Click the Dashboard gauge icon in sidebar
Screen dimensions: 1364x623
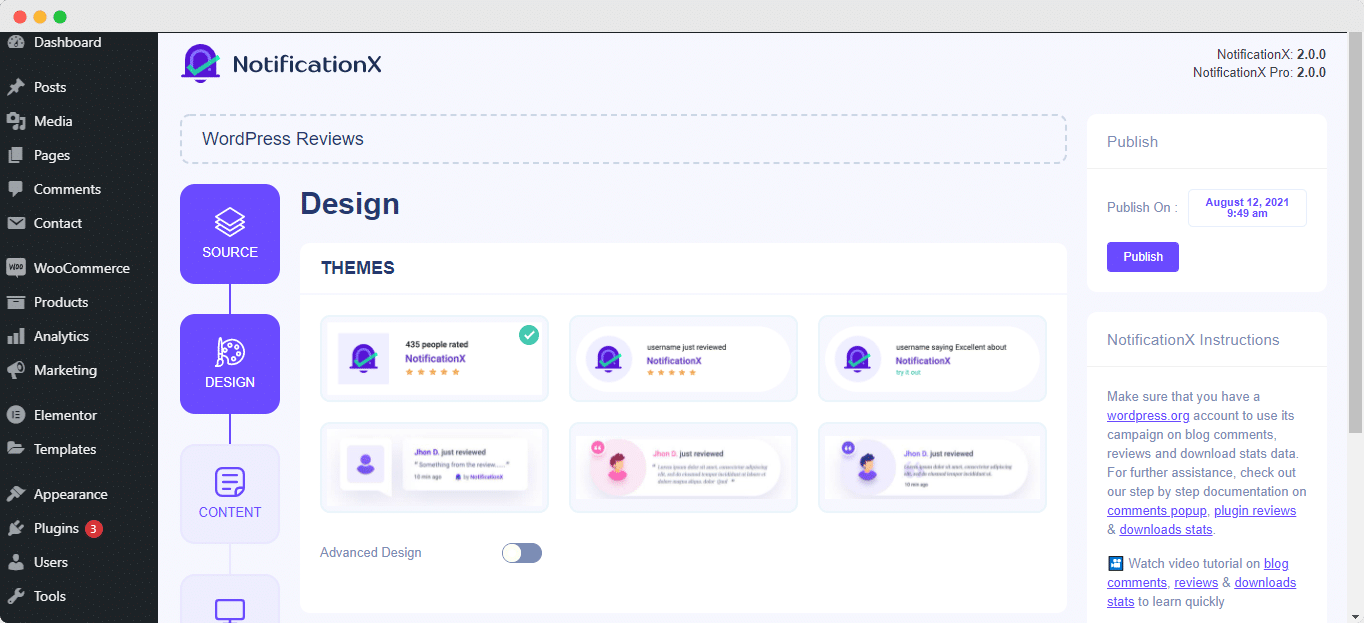pos(16,42)
